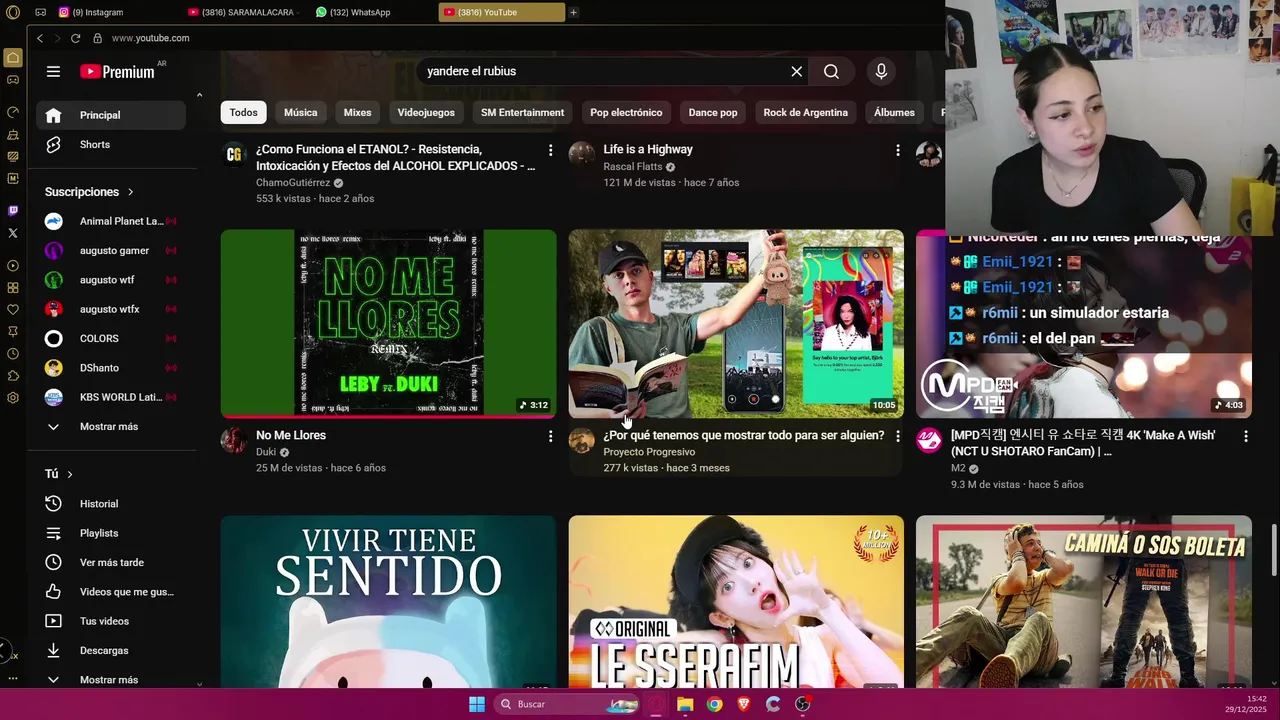Screen dimensions: 1280x720
Task: Open File Explorer from the taskbar
Action: (x=685, y=704)
